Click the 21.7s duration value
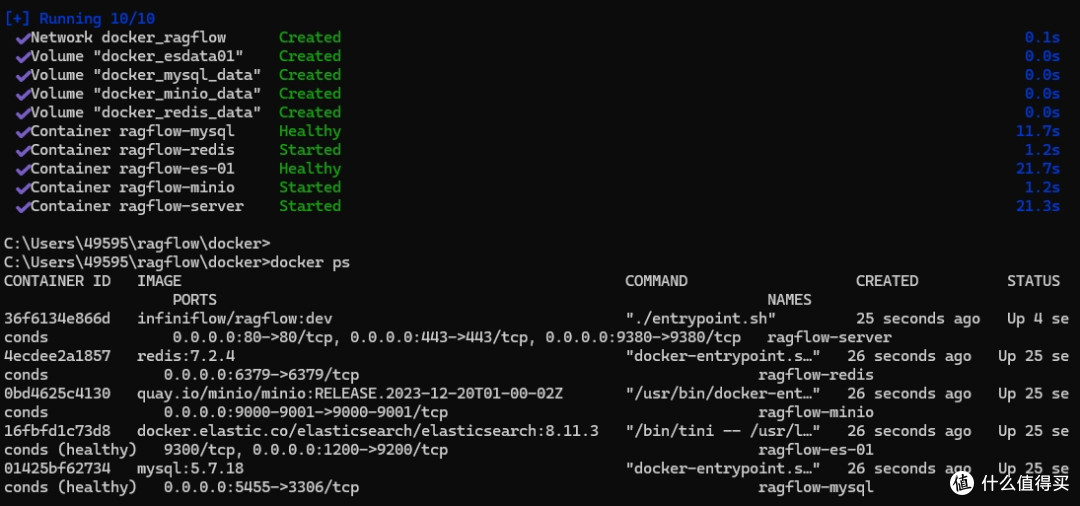1080x506 pixels. click(x=1038, y=169)
